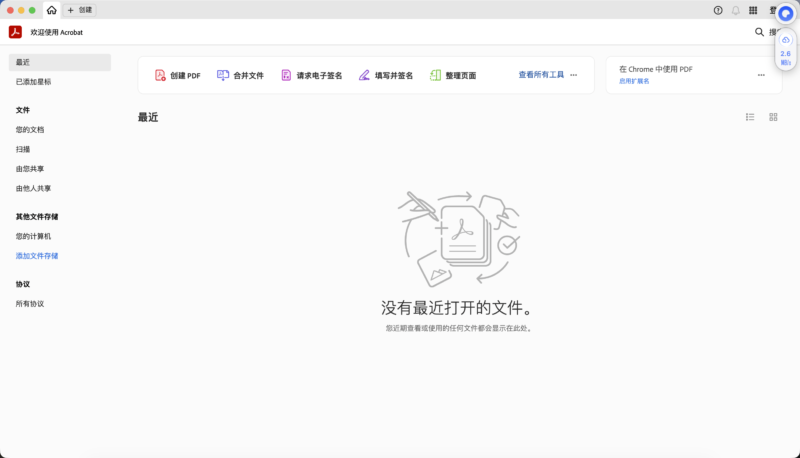The width and height of the screenshot is (800, 458).
Task: Click the blue circular floating assistant icon
Action: [786, 14]
